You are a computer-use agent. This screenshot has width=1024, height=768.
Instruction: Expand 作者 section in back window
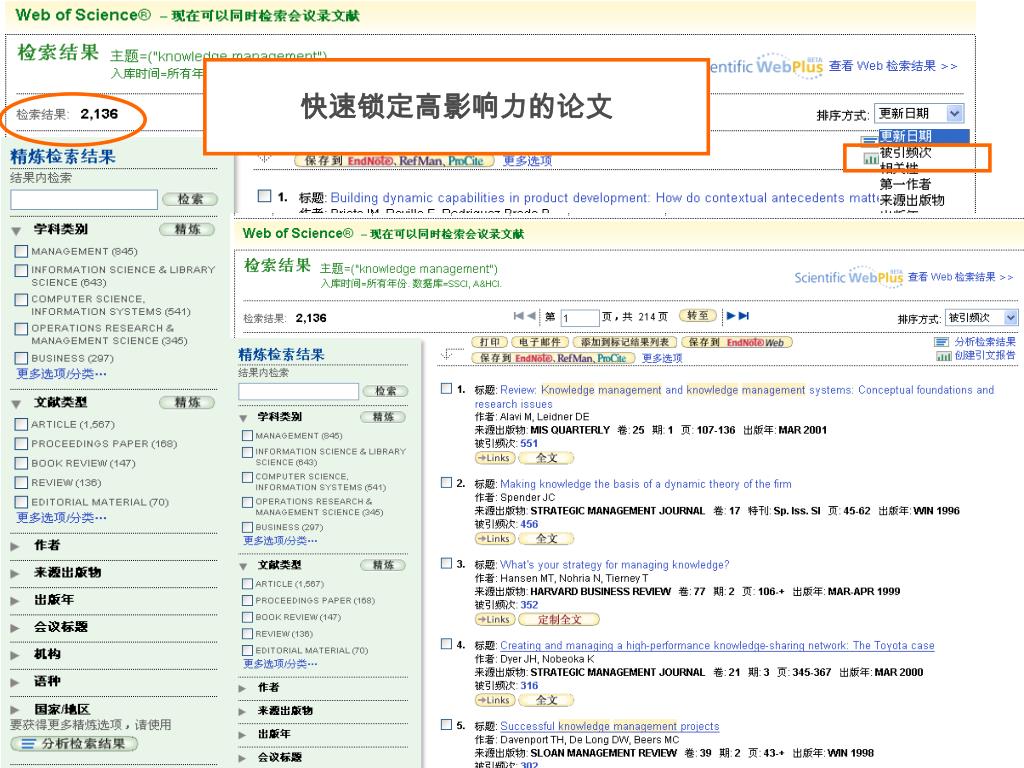[15, 546]
